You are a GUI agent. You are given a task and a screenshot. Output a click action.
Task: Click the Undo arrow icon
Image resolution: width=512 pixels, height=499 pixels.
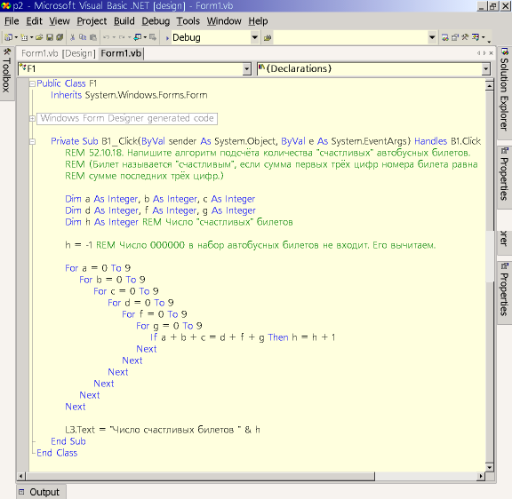106,37
